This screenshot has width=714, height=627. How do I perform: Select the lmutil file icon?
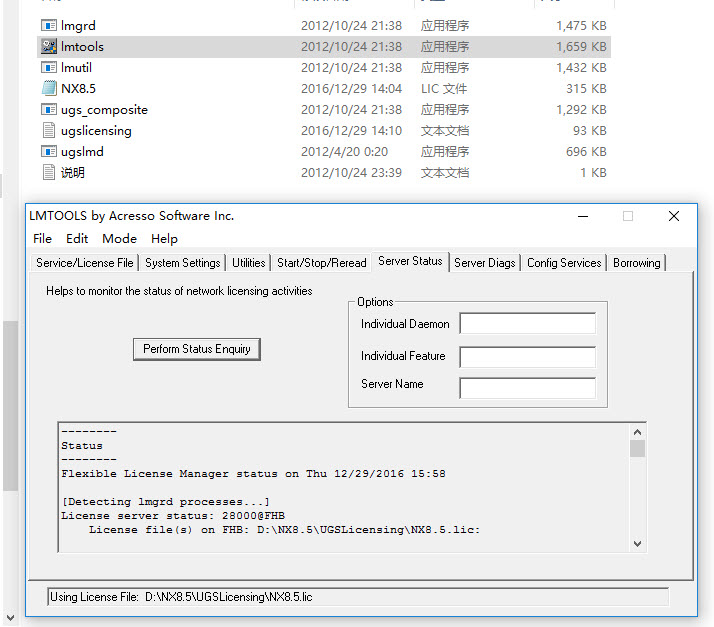tap(49, 67)
